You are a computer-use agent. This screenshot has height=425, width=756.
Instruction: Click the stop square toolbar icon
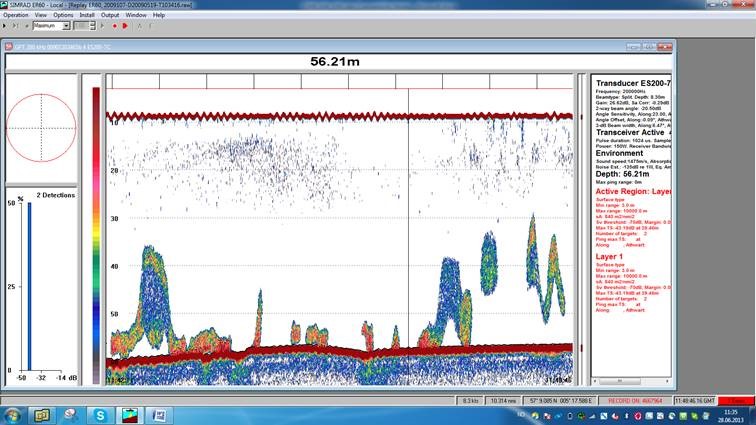click(x=27, y=26)
